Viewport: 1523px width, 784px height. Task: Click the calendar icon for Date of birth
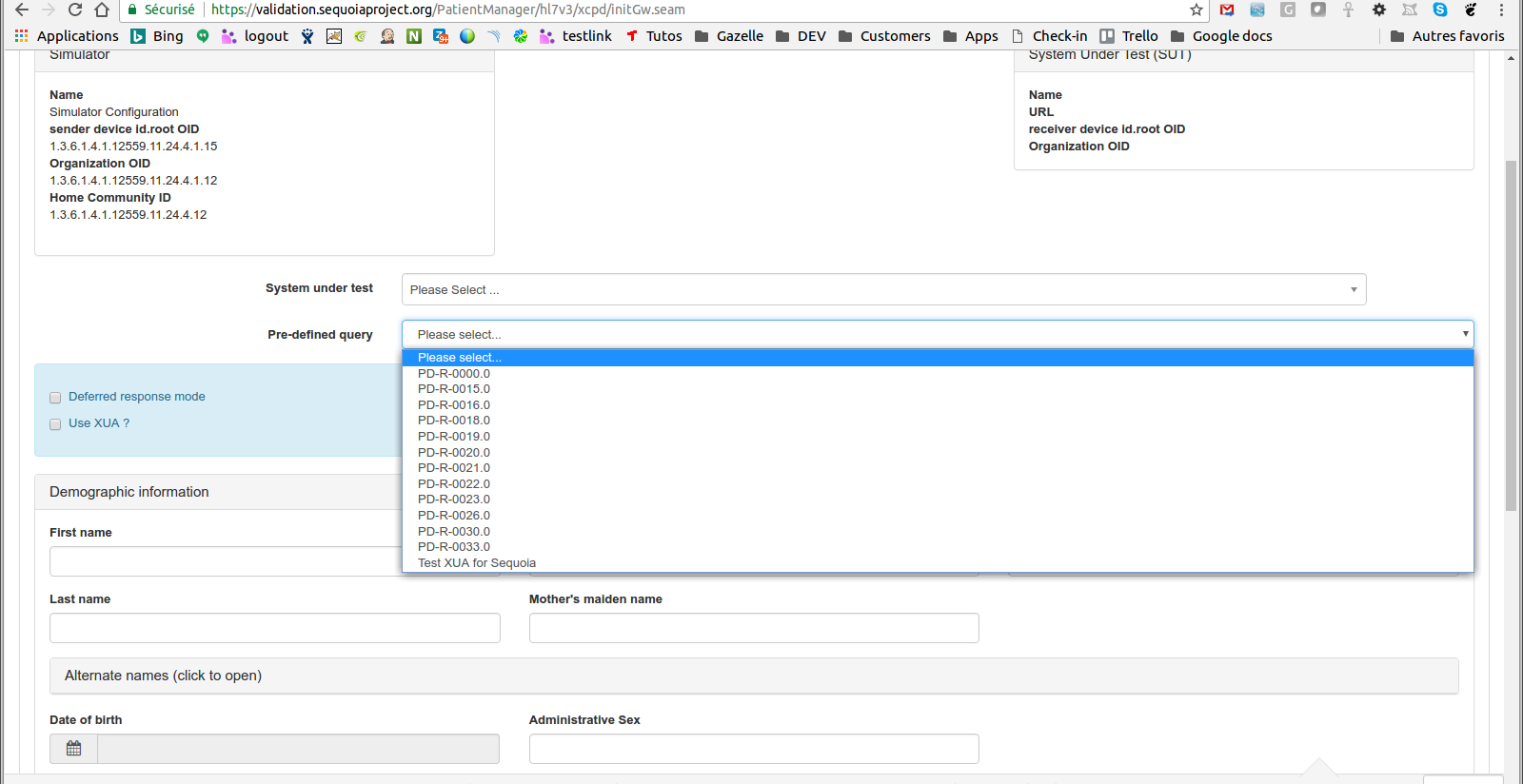74,749
